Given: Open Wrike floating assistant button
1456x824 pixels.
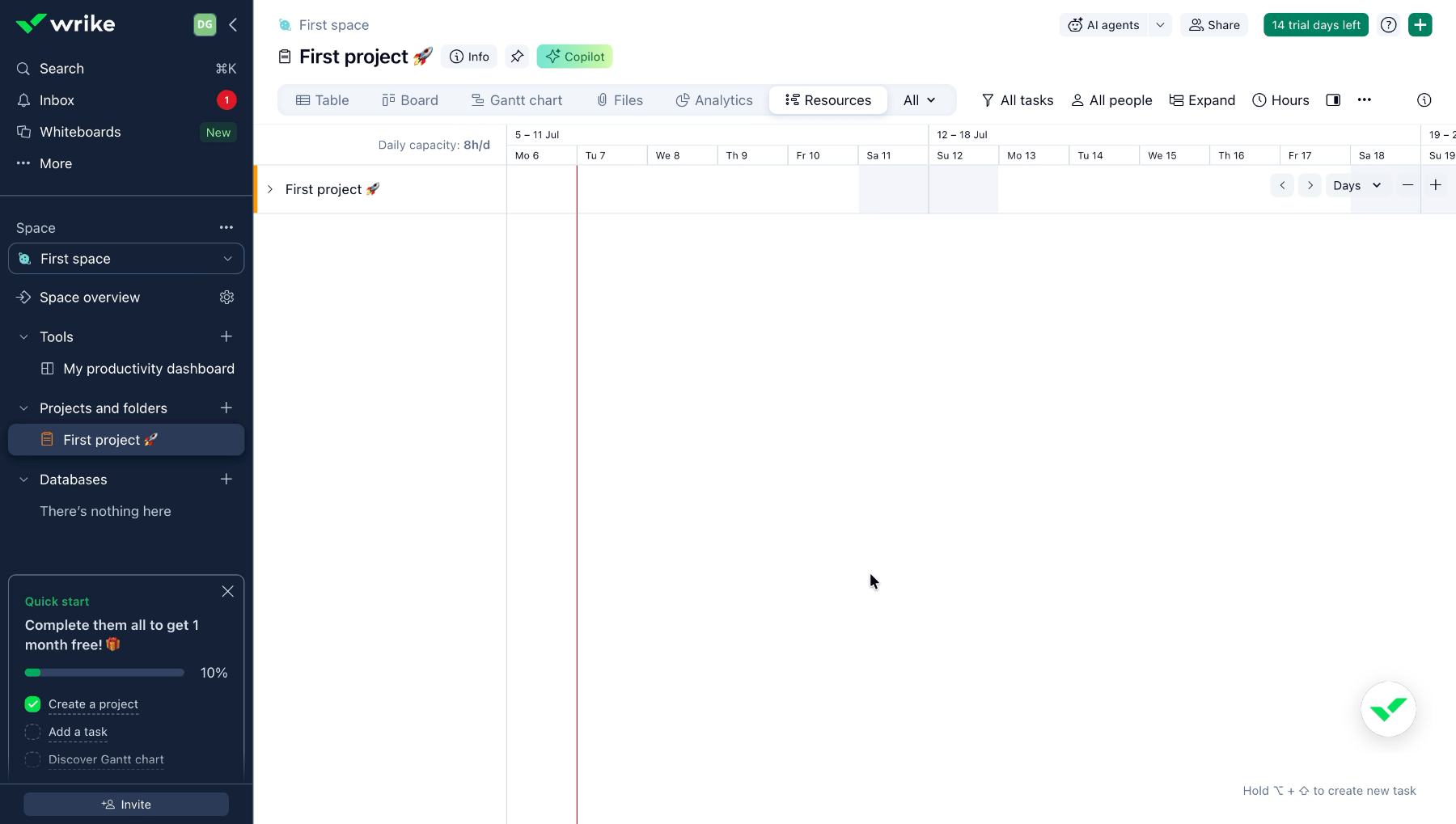Looking at the screenshot, I should click(x=1389, y=709).
